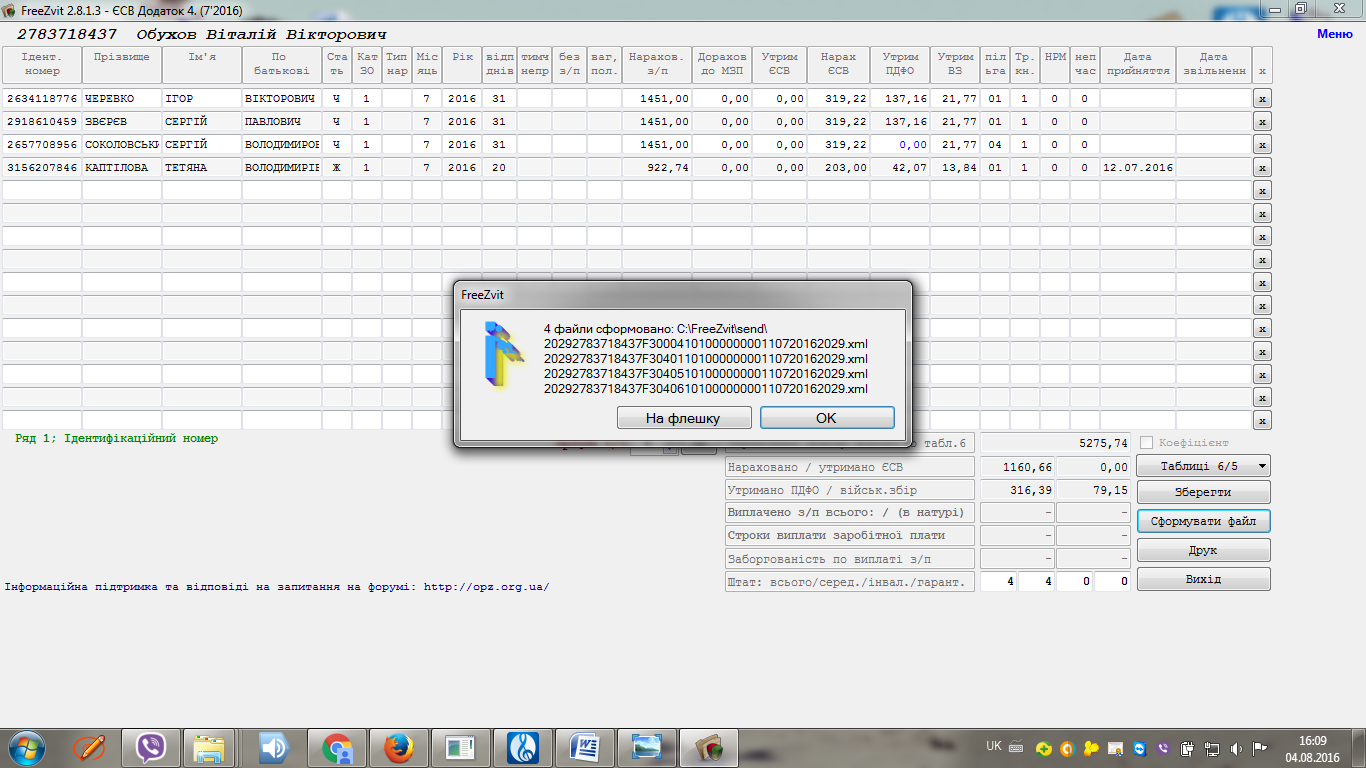Open the Меню menu

click(1334, 34)
